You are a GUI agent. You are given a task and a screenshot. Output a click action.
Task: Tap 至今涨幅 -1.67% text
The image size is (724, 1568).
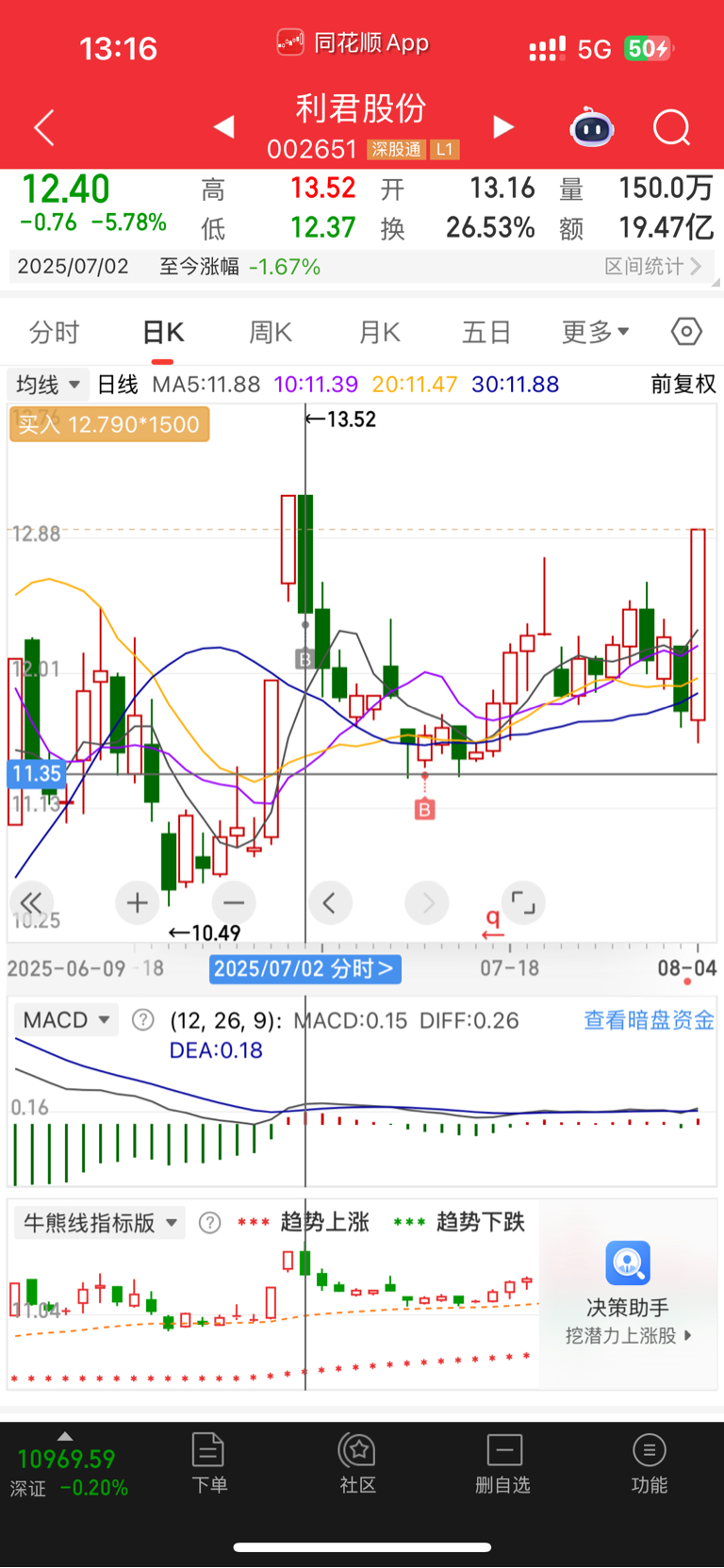coord(240,267)
